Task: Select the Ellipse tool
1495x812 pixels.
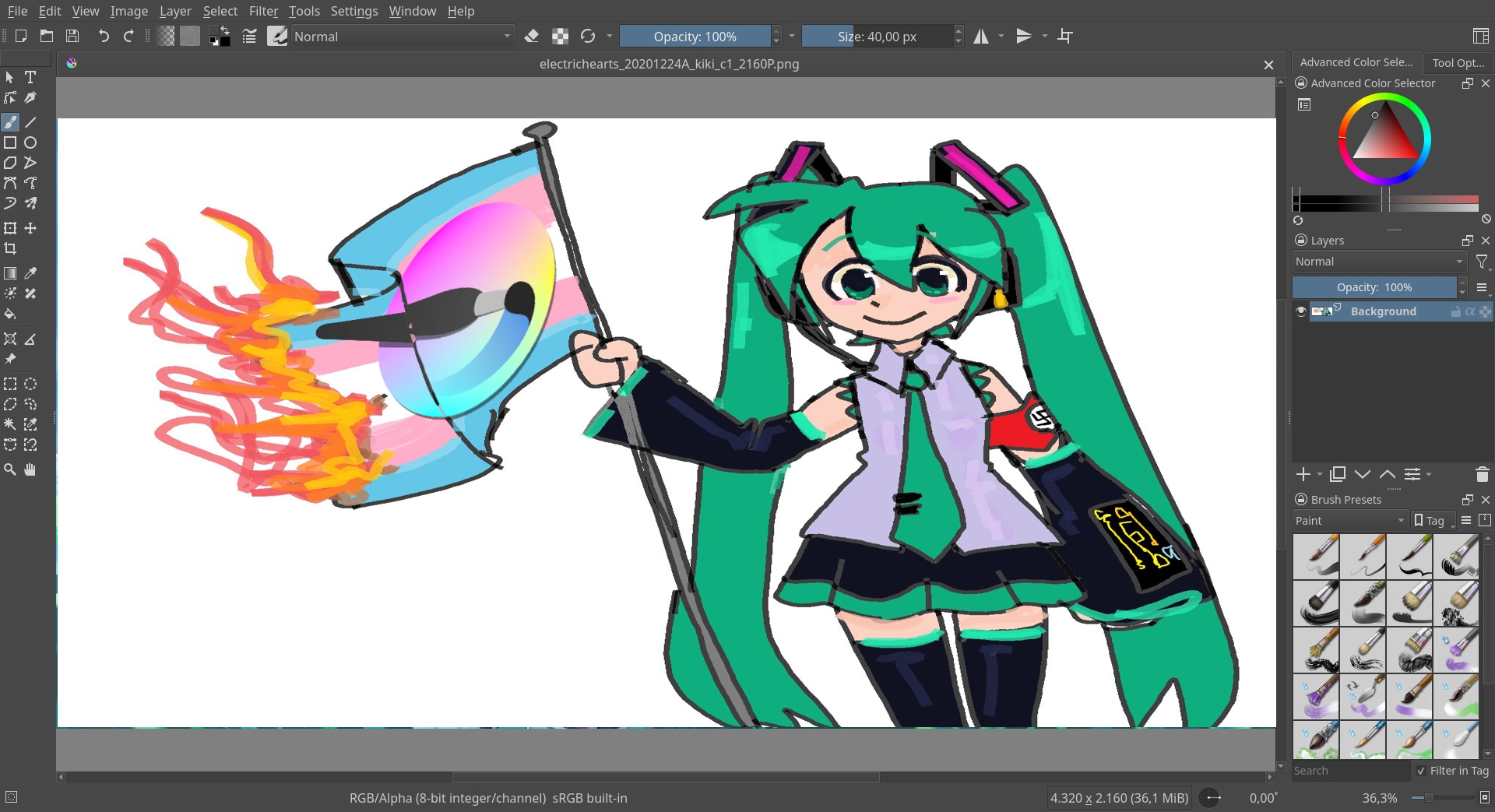Action: click(x=30, y=142)
